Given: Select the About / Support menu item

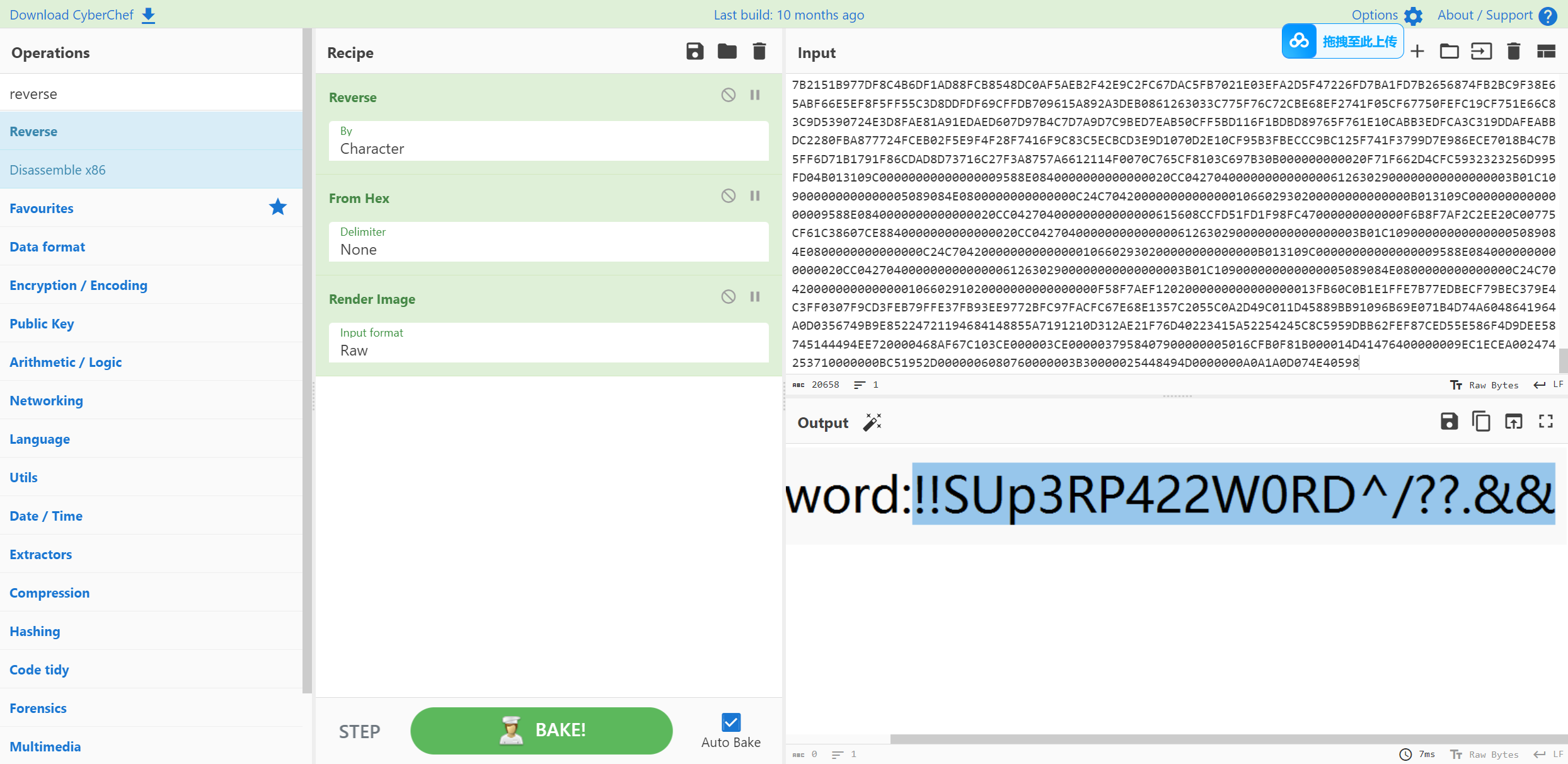Looking at the screenshot, I should pos(1491,14).
